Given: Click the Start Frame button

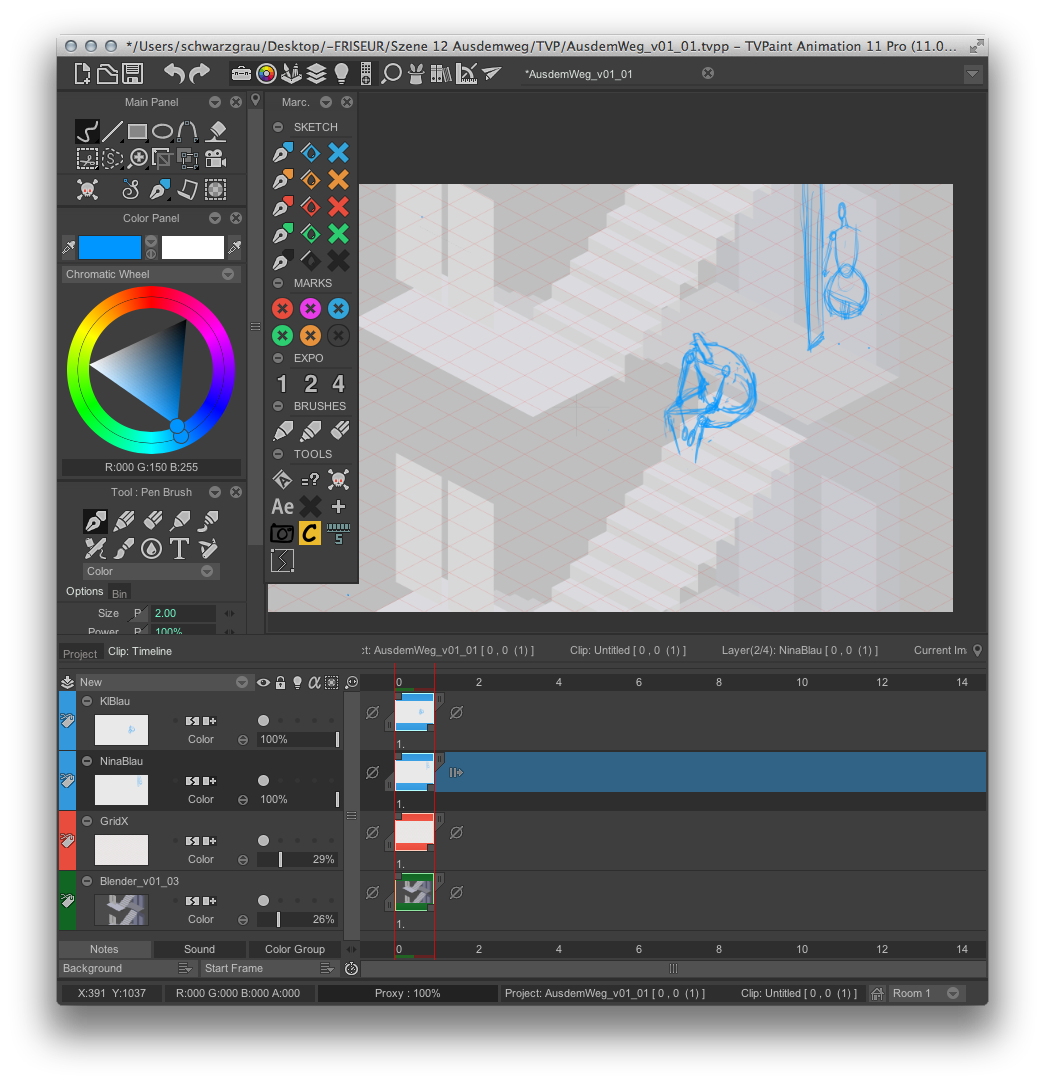Looking at the screenshot, I should pyautogui.click(x=268, y=969).
